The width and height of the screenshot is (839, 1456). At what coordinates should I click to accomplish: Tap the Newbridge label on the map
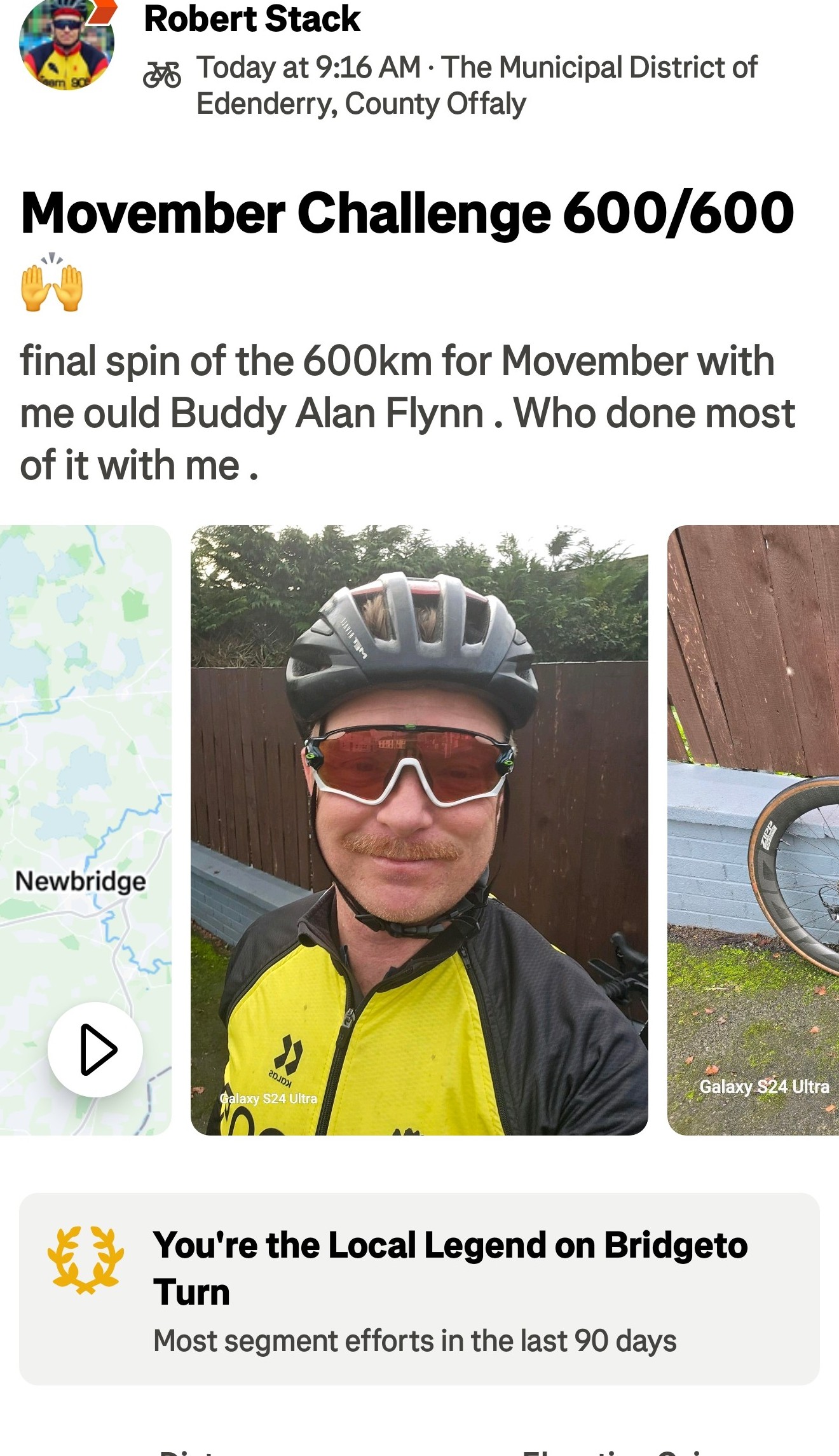coord(80,881)
